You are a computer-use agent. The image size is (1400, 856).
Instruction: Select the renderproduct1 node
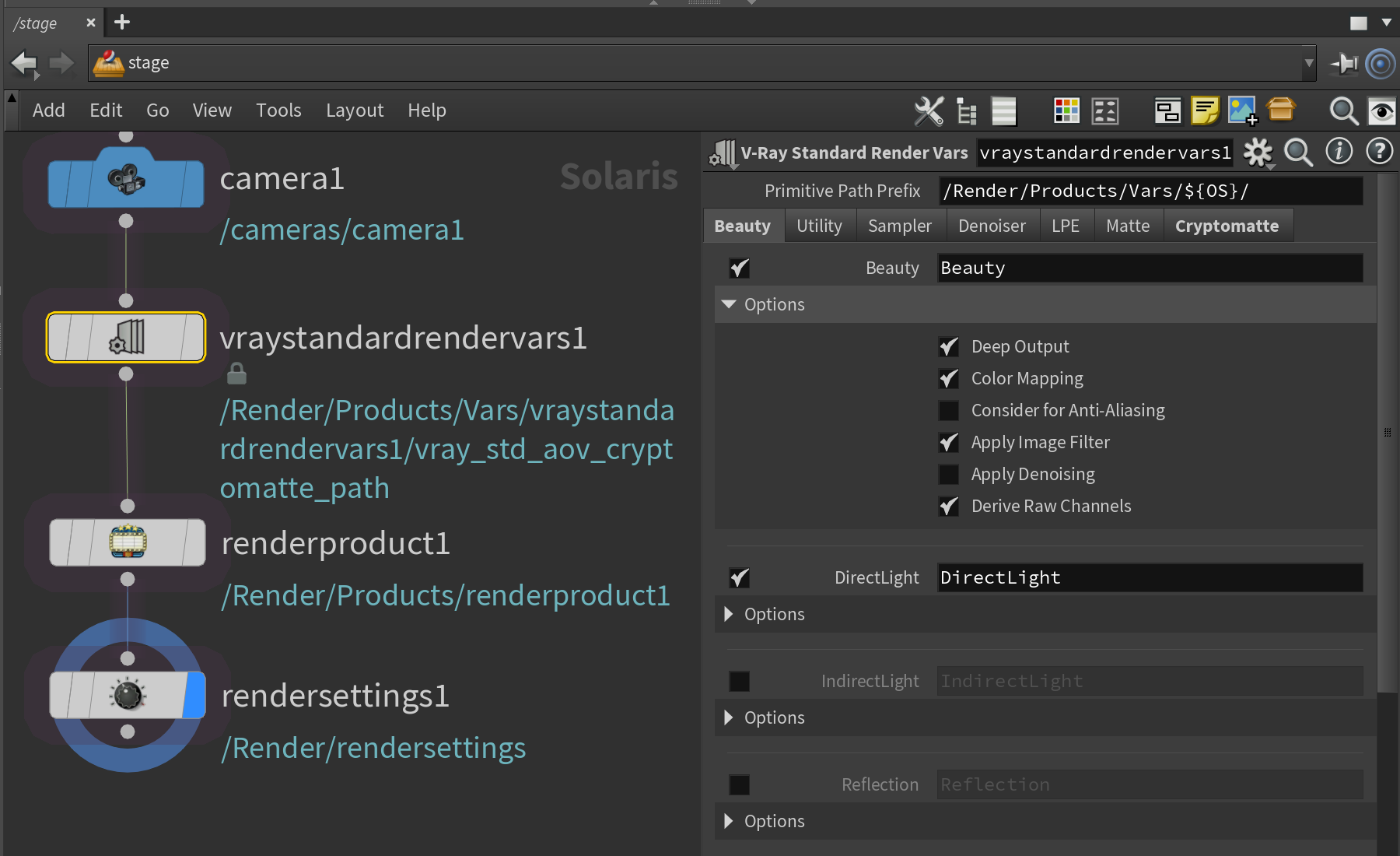tap(128, 542)
